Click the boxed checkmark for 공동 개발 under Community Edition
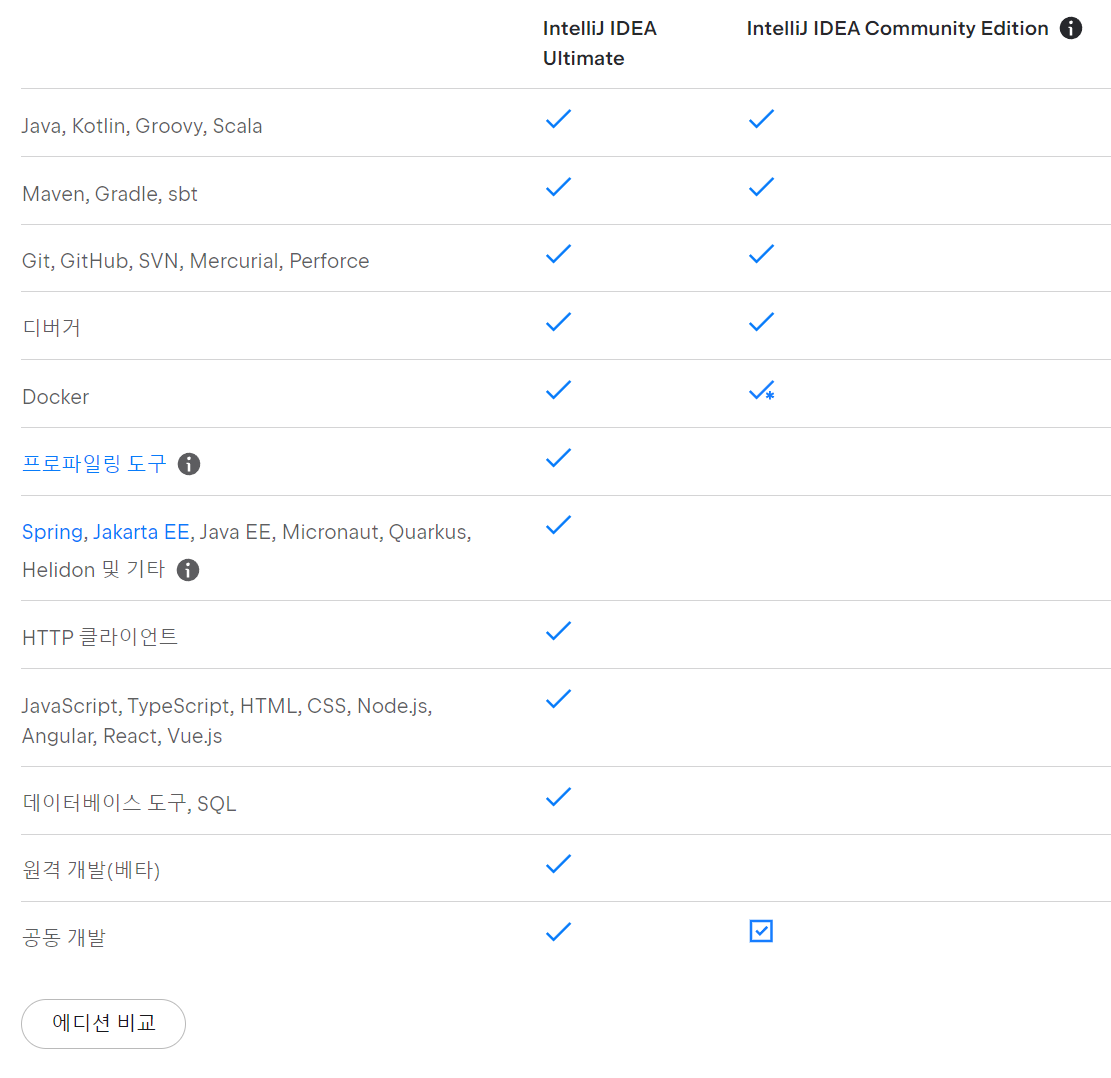Image resolution: width=1111 pixels, height=1078 pixels. point(761,931)
